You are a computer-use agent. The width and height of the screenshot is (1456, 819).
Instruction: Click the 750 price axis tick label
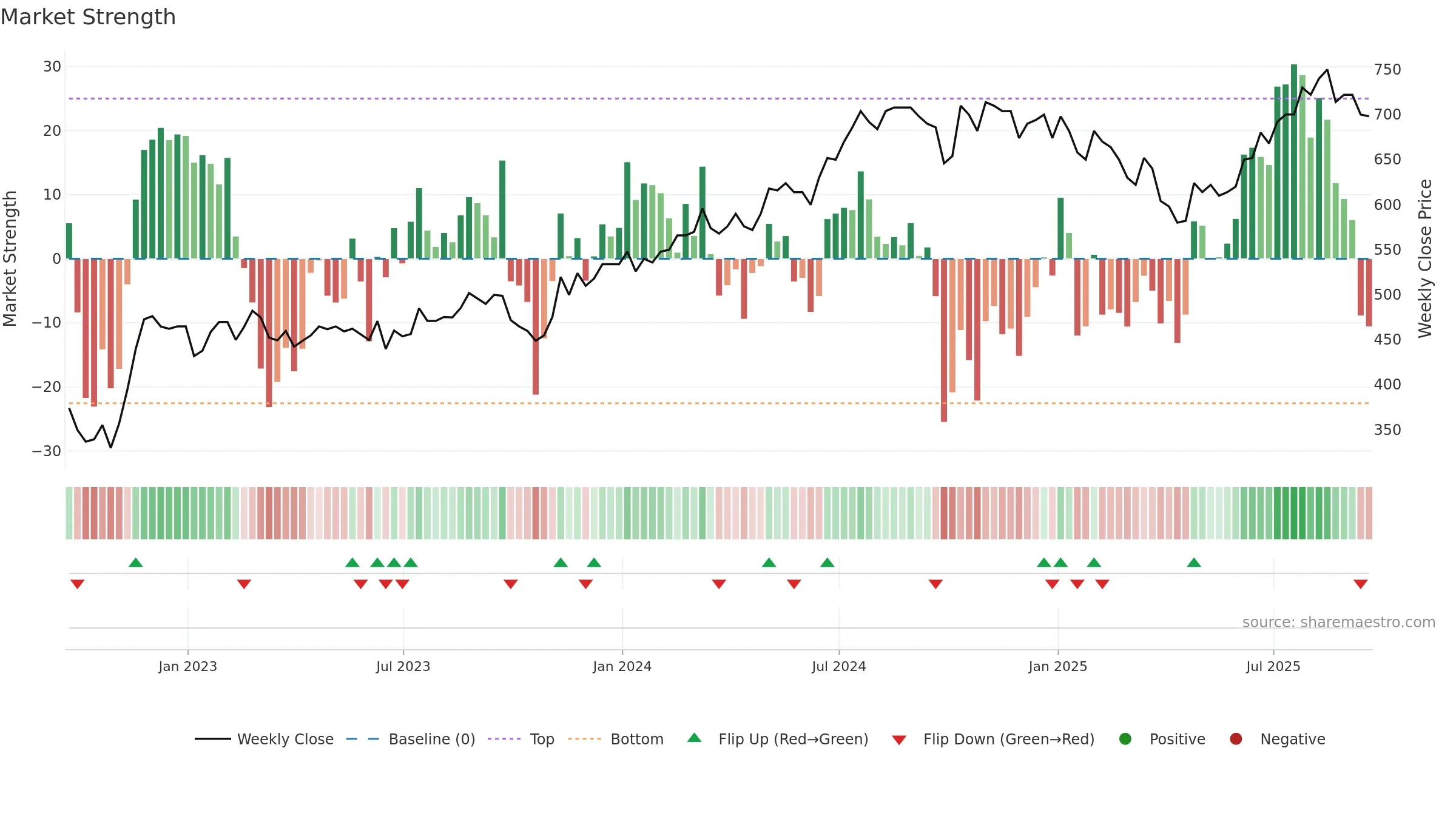[x=1387, y=70]
